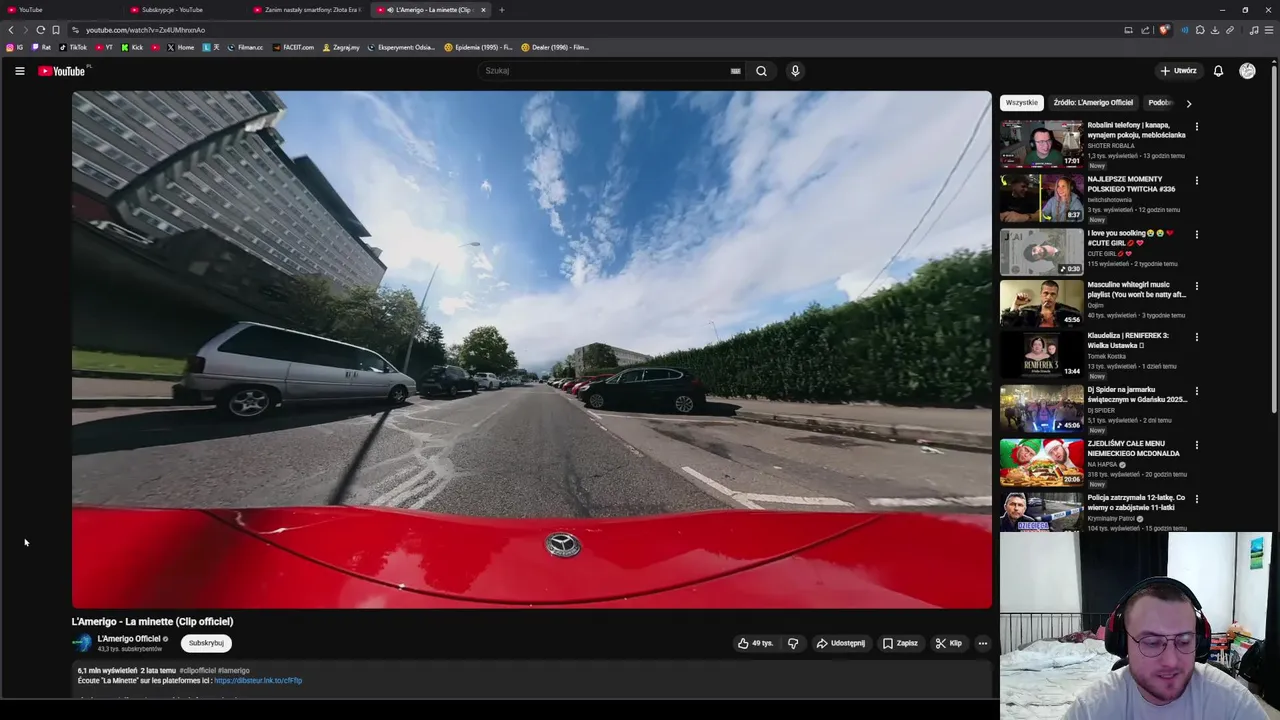
Task: Go to YouTube home via the logo
Action: click(62, 71)
